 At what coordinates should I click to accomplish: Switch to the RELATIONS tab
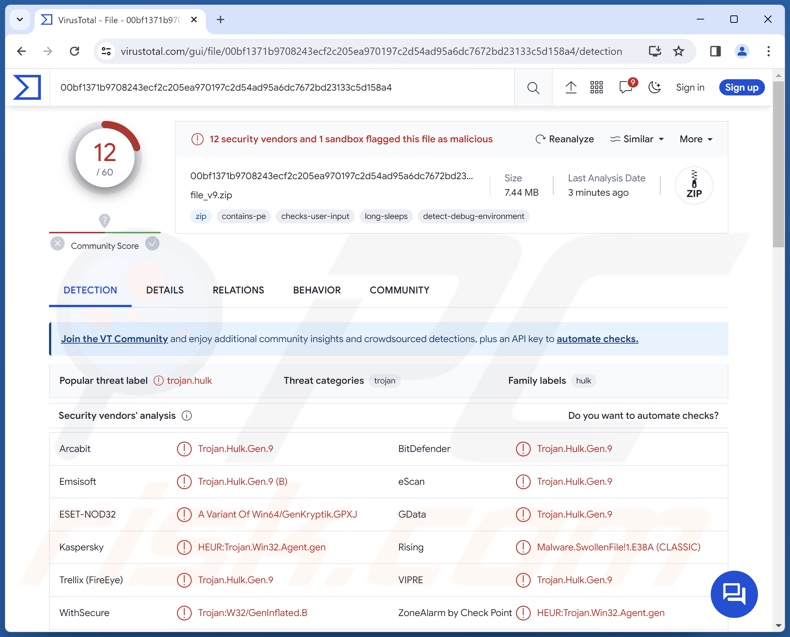238,290
